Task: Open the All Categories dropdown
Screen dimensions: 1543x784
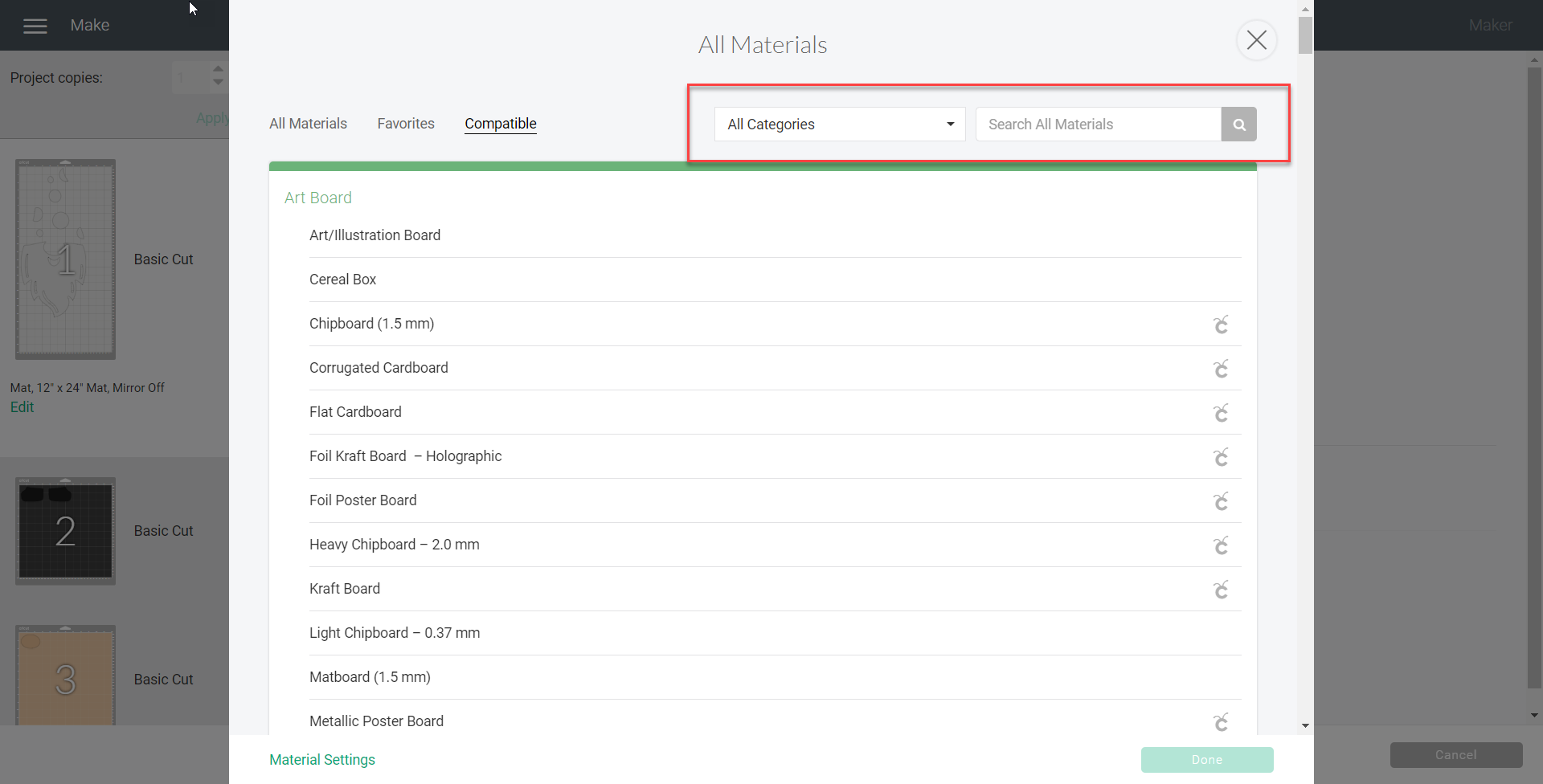Action: (839, 124)
